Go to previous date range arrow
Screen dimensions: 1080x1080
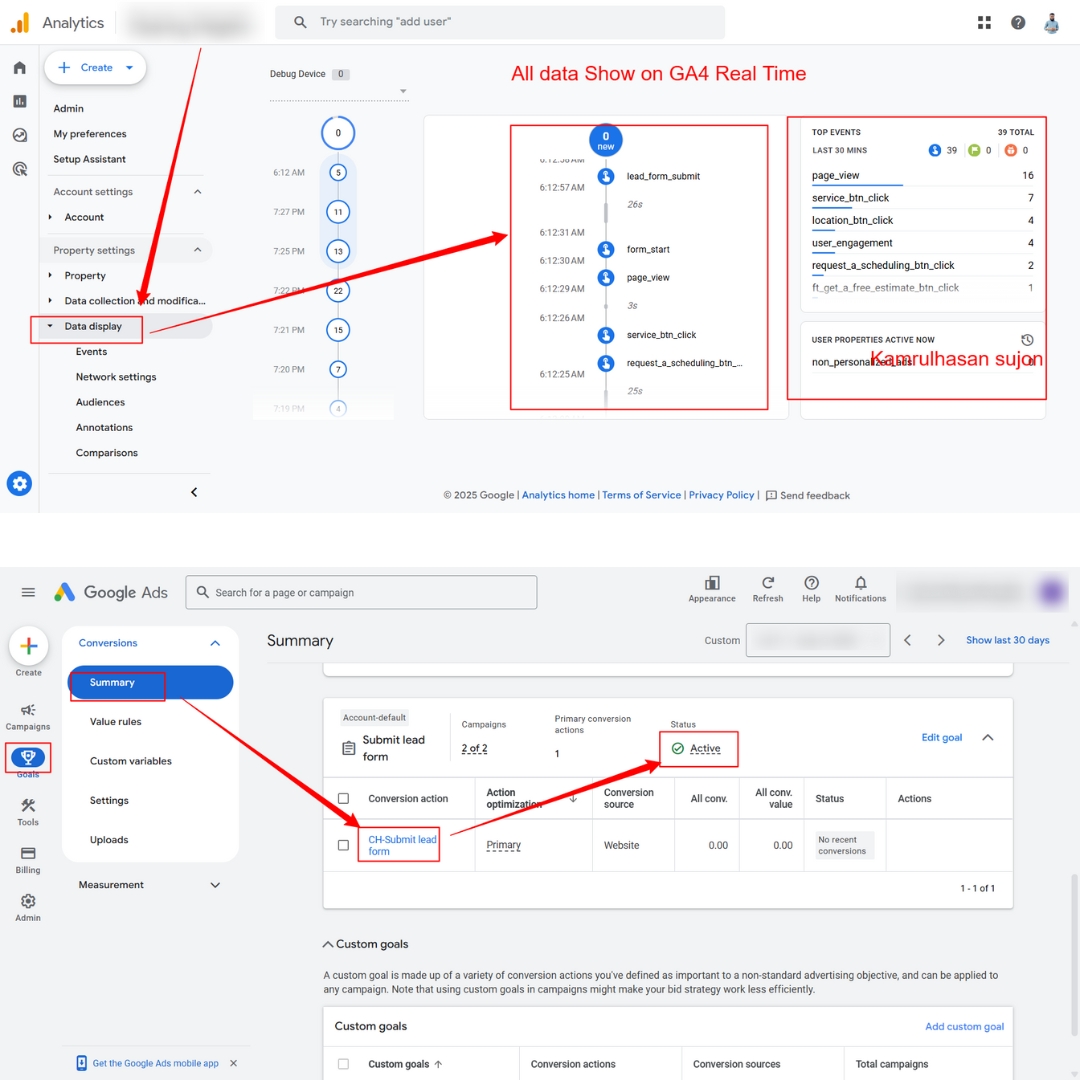tap(908, 640)
